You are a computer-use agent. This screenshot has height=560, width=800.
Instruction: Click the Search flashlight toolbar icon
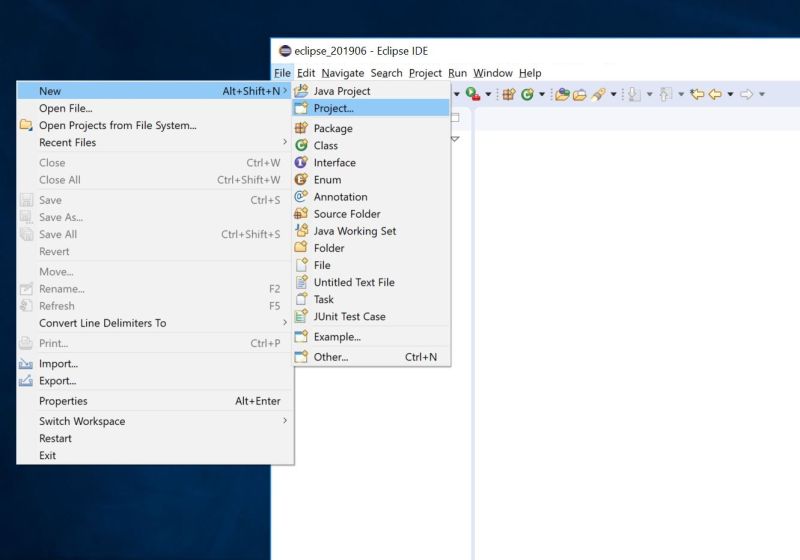click(598, 94)
